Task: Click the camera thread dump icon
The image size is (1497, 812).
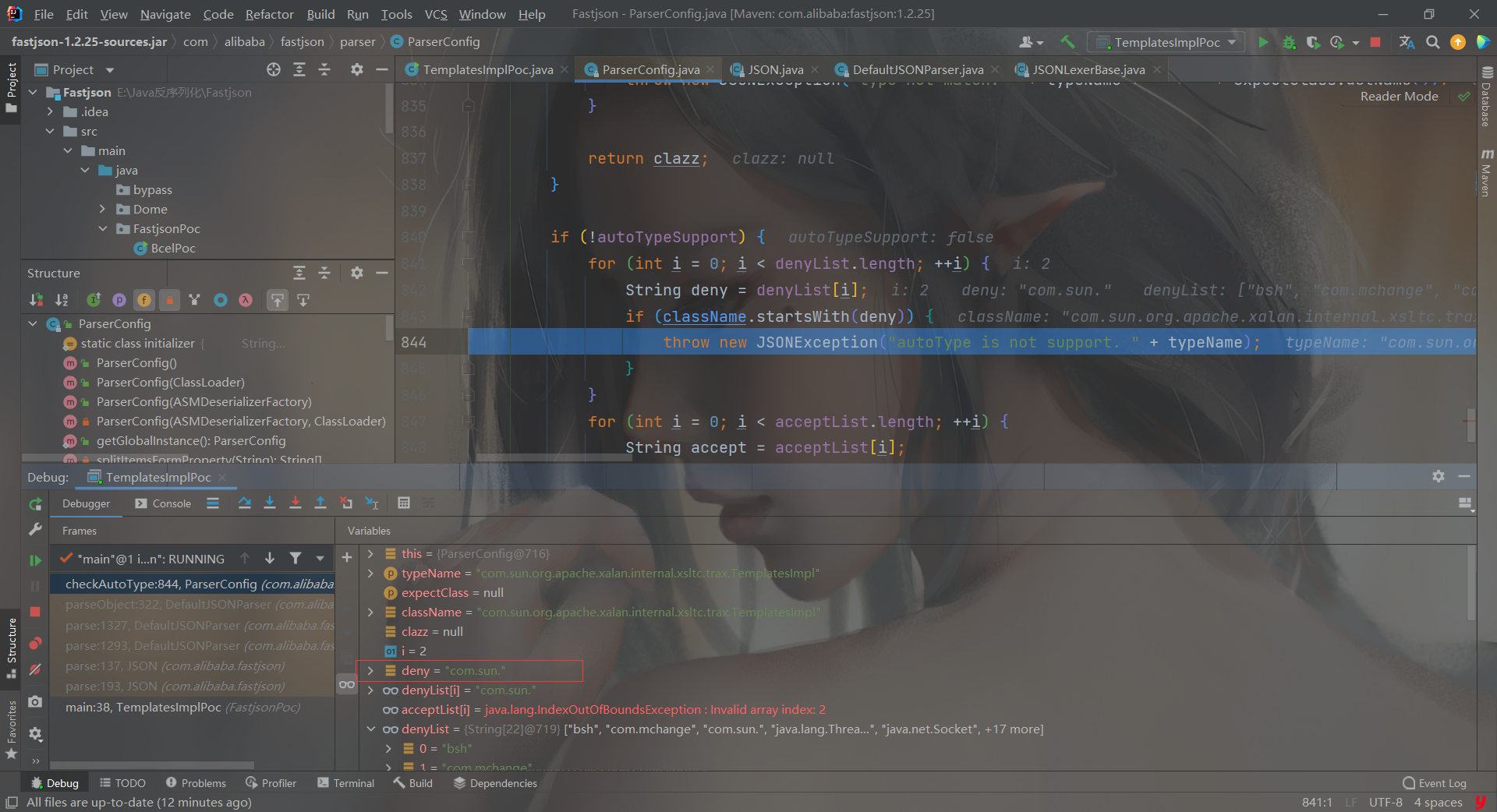Action: (35, 702)
